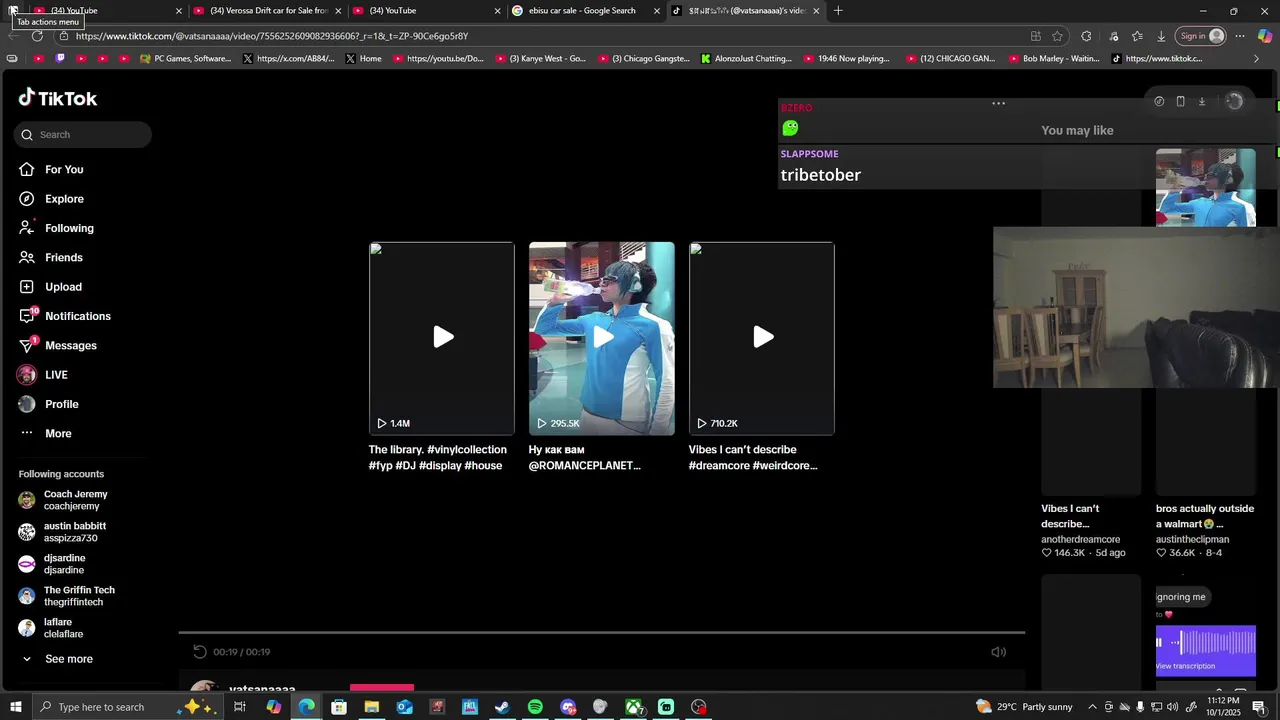Expand bookmarks bar overflow chevron
Image resolution: width=1280 pixels, height=720 pixels.
[1257, 59]
